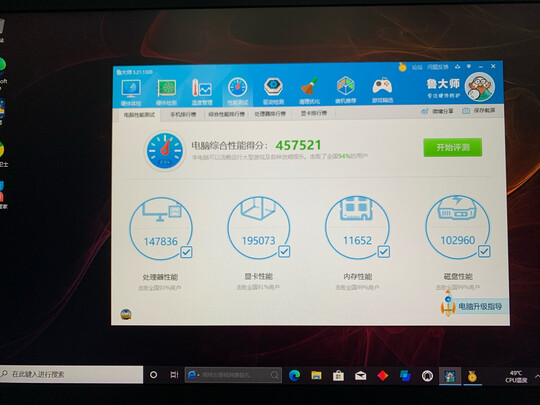Open Microsoft Store from the taskbar
This screenshot has width=540, height=405.
point(338,376)
